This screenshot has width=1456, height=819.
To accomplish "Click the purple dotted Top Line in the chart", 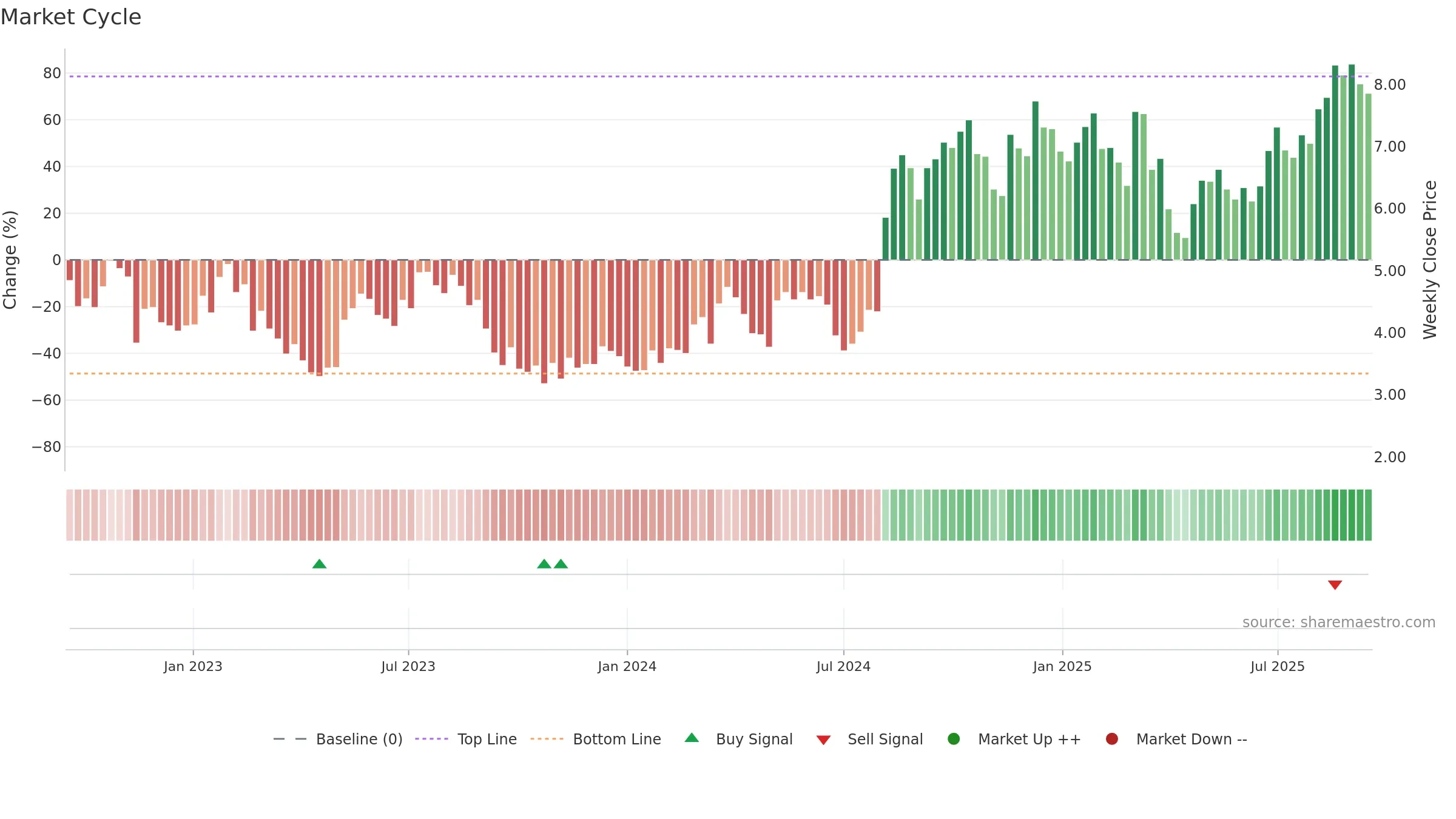I will coord(719,76).
